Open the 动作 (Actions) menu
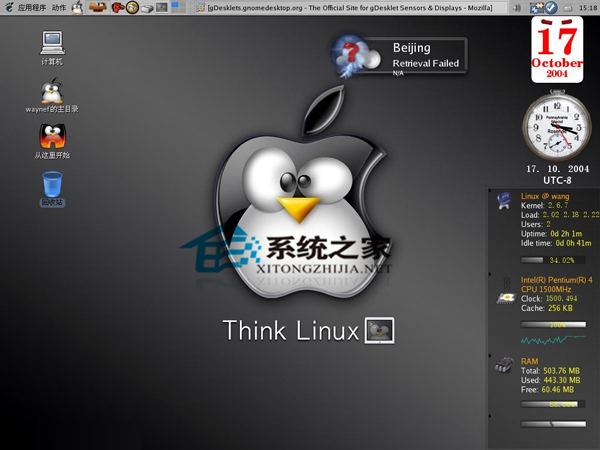 [x=59, y=8]
